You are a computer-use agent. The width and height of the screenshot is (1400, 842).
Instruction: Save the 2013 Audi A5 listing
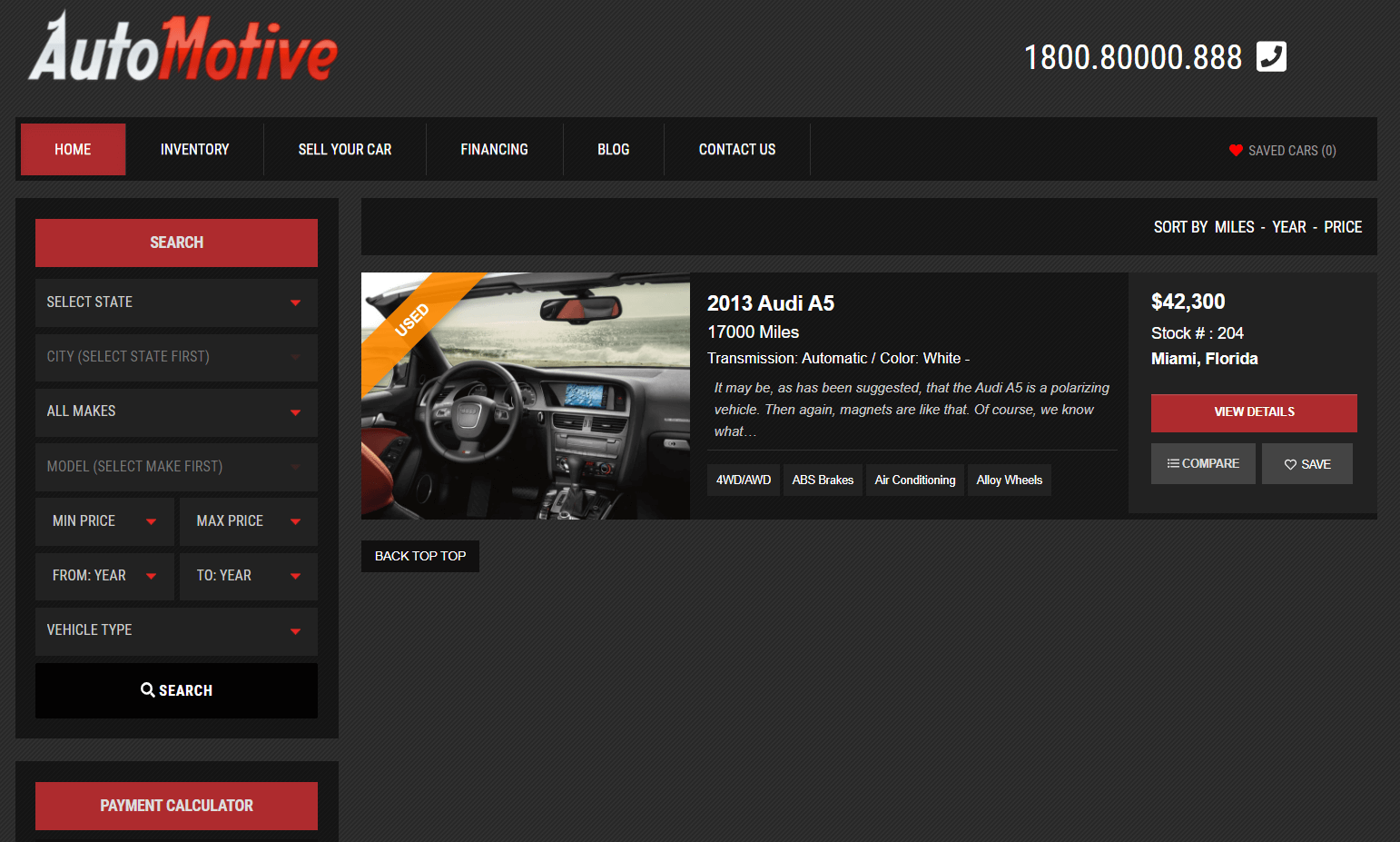1307,463
